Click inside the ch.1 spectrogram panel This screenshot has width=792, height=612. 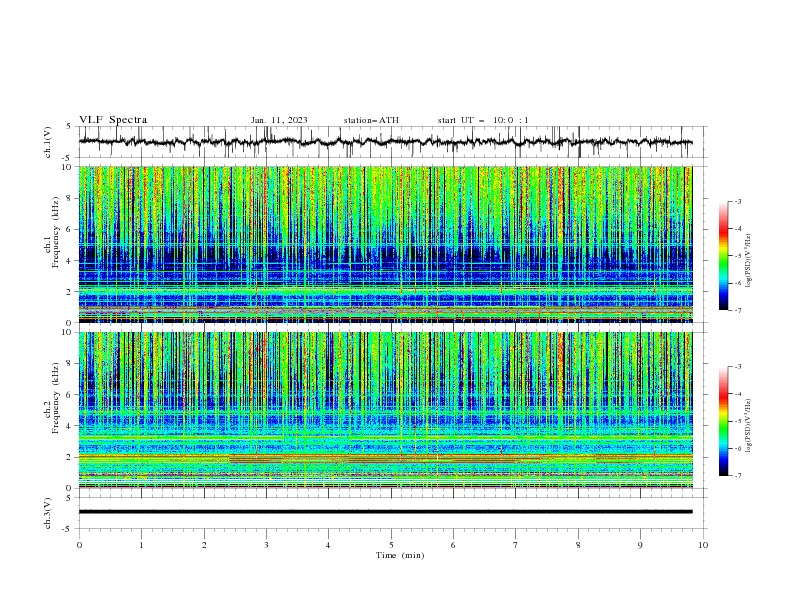[x=385, y=244]
